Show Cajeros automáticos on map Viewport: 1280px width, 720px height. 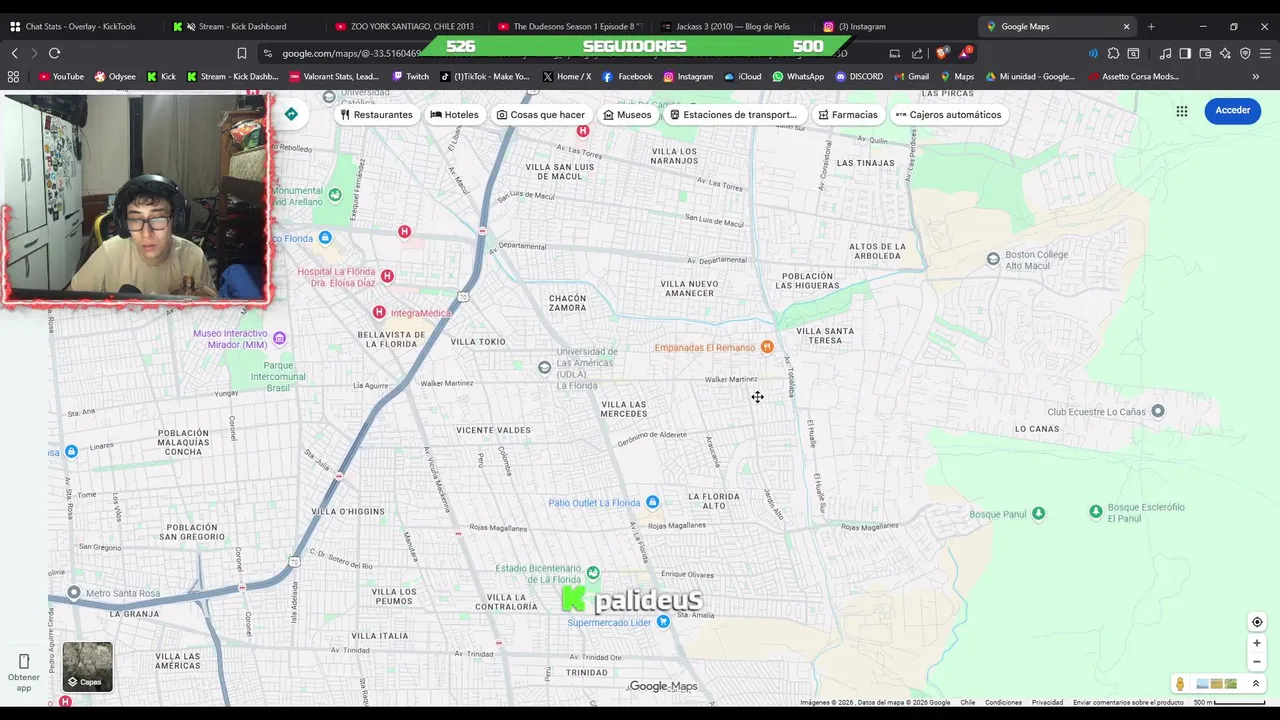[948, 114]
